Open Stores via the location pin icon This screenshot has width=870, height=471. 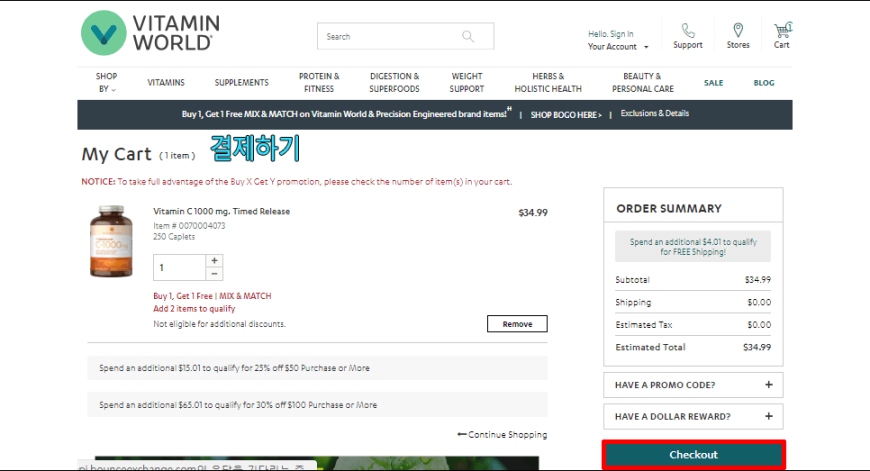coord(738,31)
